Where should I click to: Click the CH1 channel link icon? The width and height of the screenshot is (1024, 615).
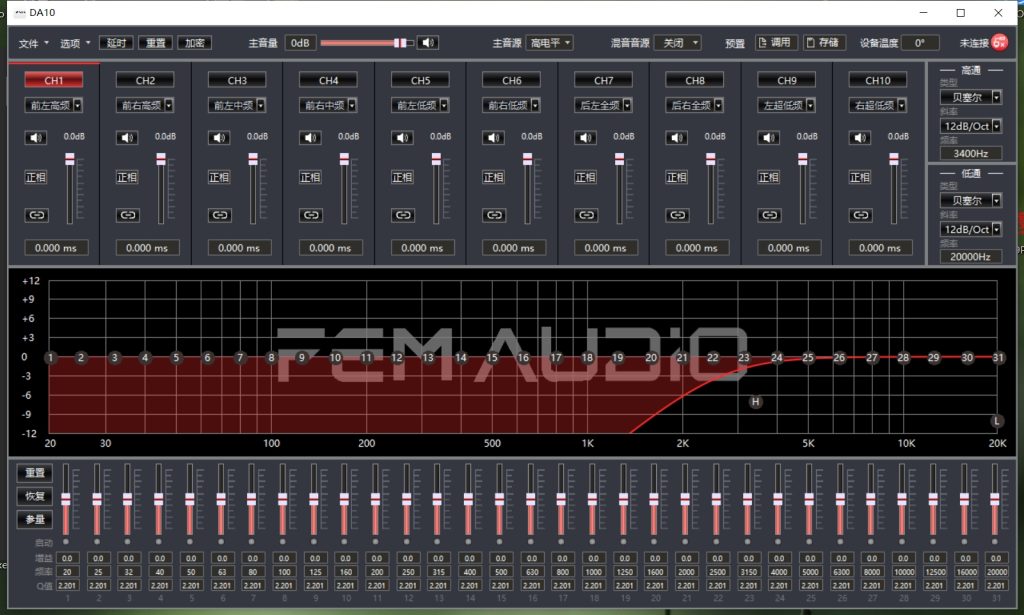pos(37,215)
